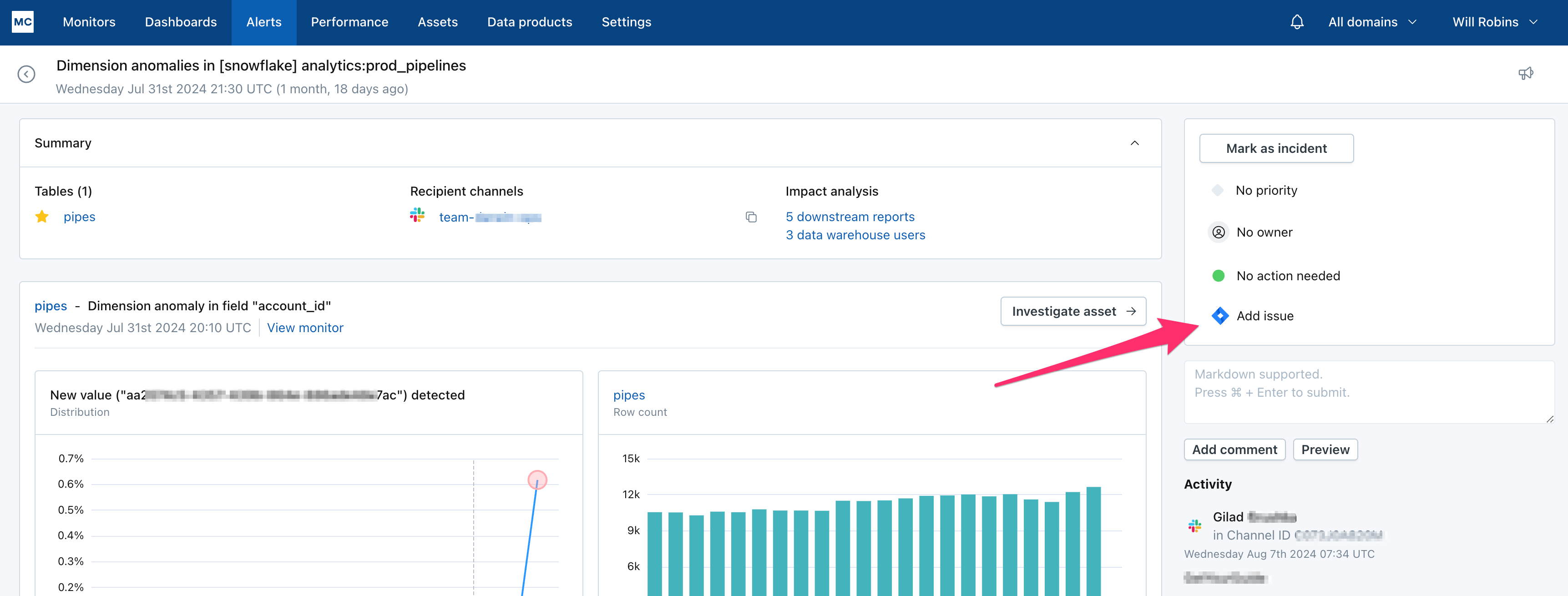Focus the Markdown comment text area
Screen dimensions: 1568x596
[x=1369, y=392]
